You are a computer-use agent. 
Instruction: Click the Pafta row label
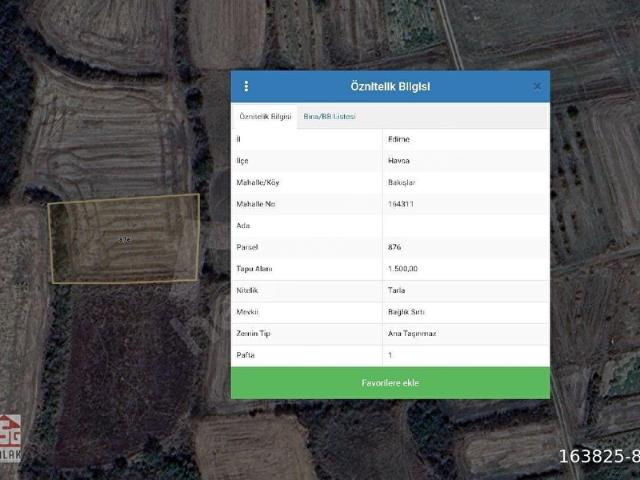coord(245,355)
